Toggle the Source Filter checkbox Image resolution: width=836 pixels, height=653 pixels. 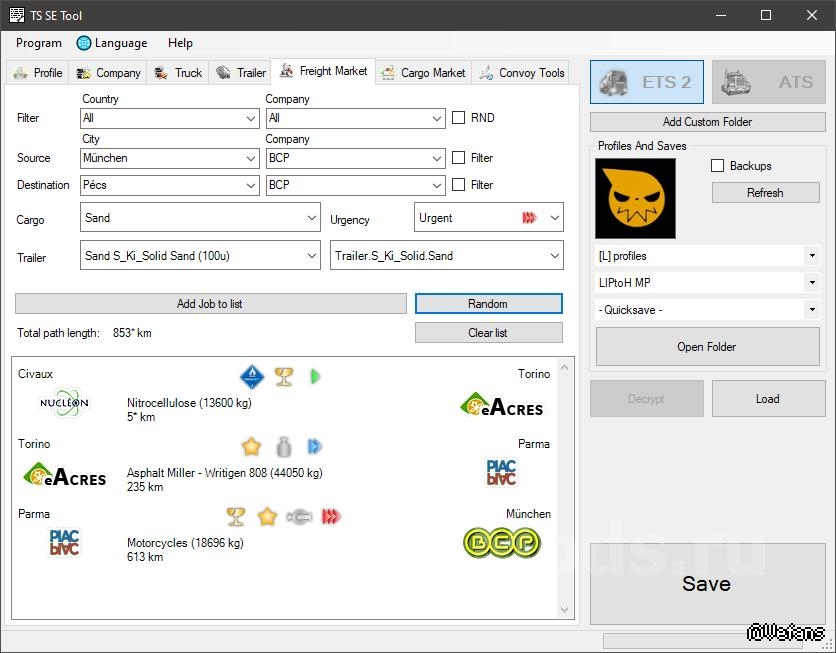pos(459,158)
